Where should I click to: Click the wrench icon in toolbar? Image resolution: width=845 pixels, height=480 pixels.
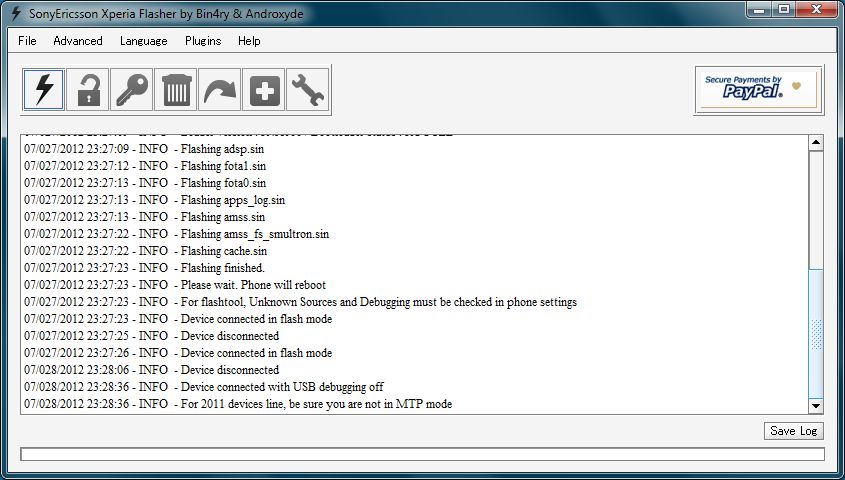[307, 90]
